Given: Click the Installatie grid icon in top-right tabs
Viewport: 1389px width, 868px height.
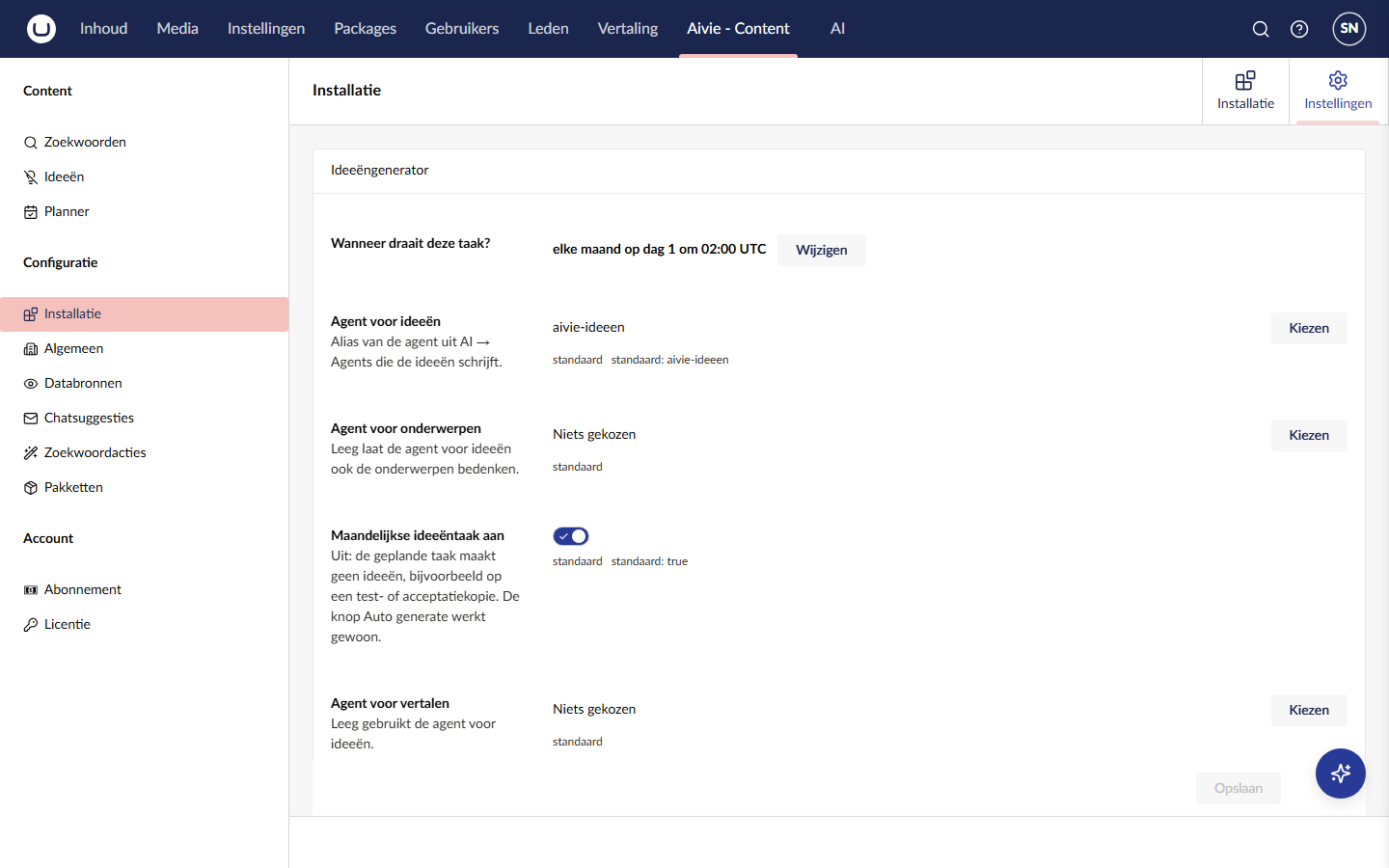Looking at the screenshot, I should 1245,81.
